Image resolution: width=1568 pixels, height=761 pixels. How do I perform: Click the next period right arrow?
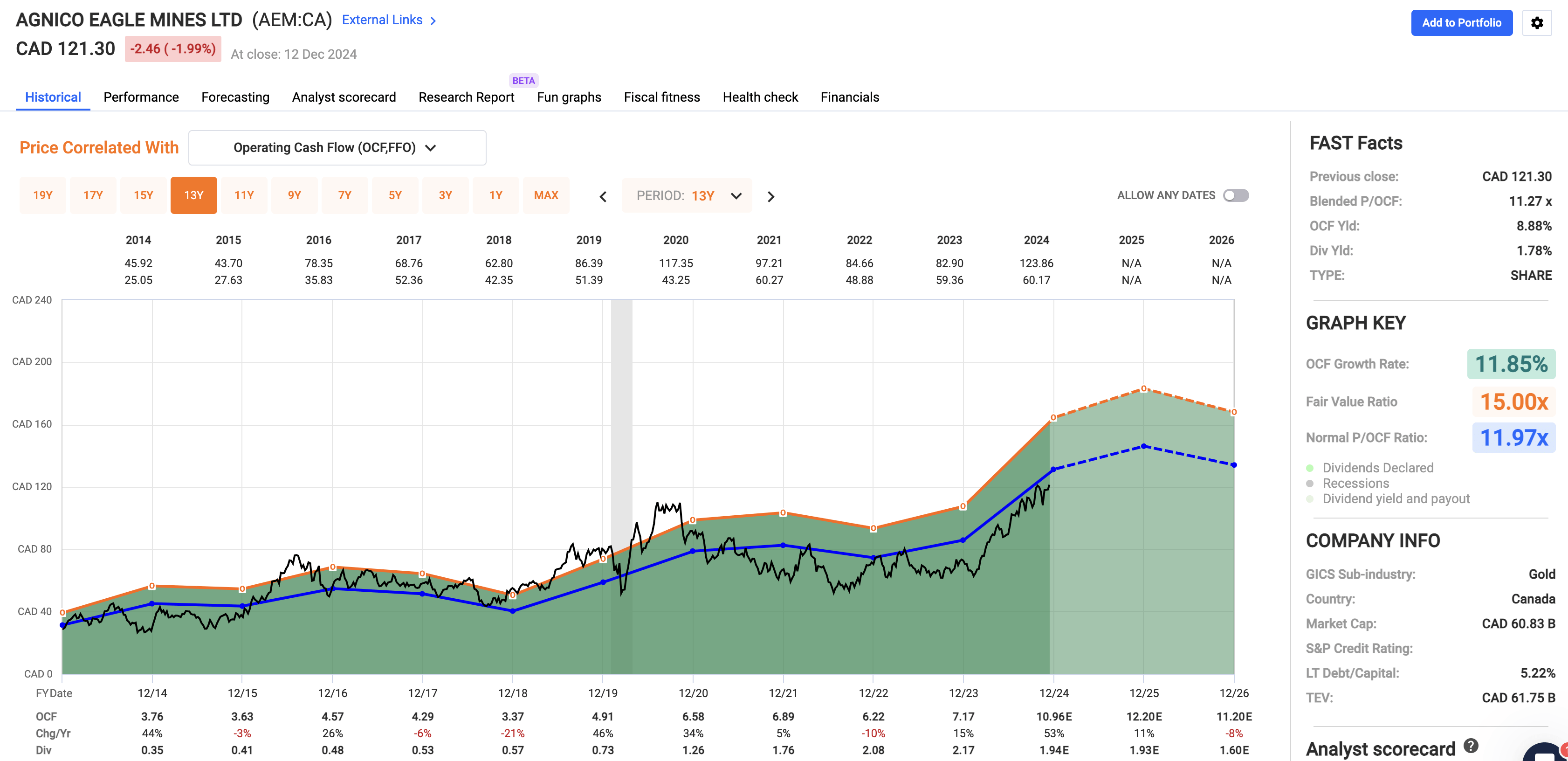(770, 196)
